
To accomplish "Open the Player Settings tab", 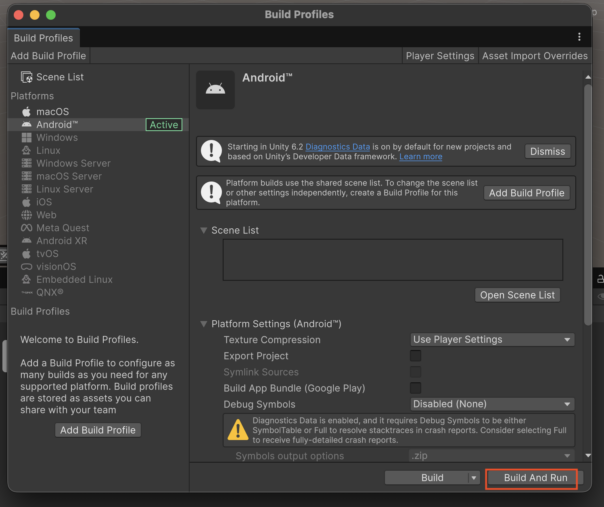I will click(440, 56).
